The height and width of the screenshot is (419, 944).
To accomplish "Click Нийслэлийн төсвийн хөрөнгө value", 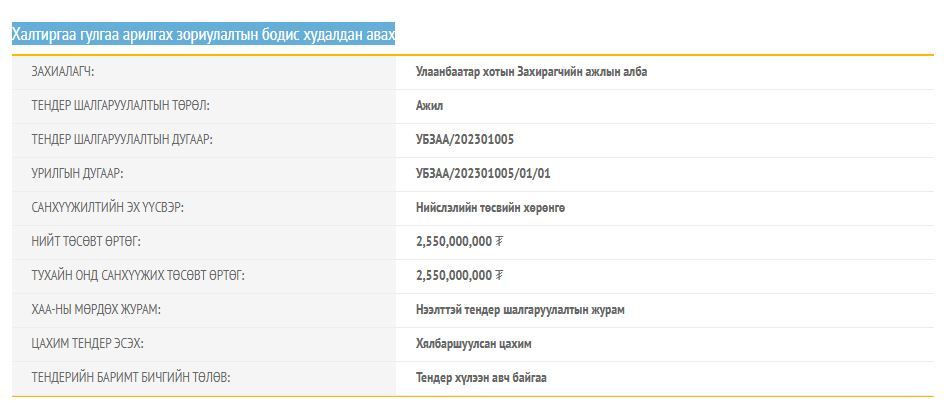I will (x=490, y=208).
